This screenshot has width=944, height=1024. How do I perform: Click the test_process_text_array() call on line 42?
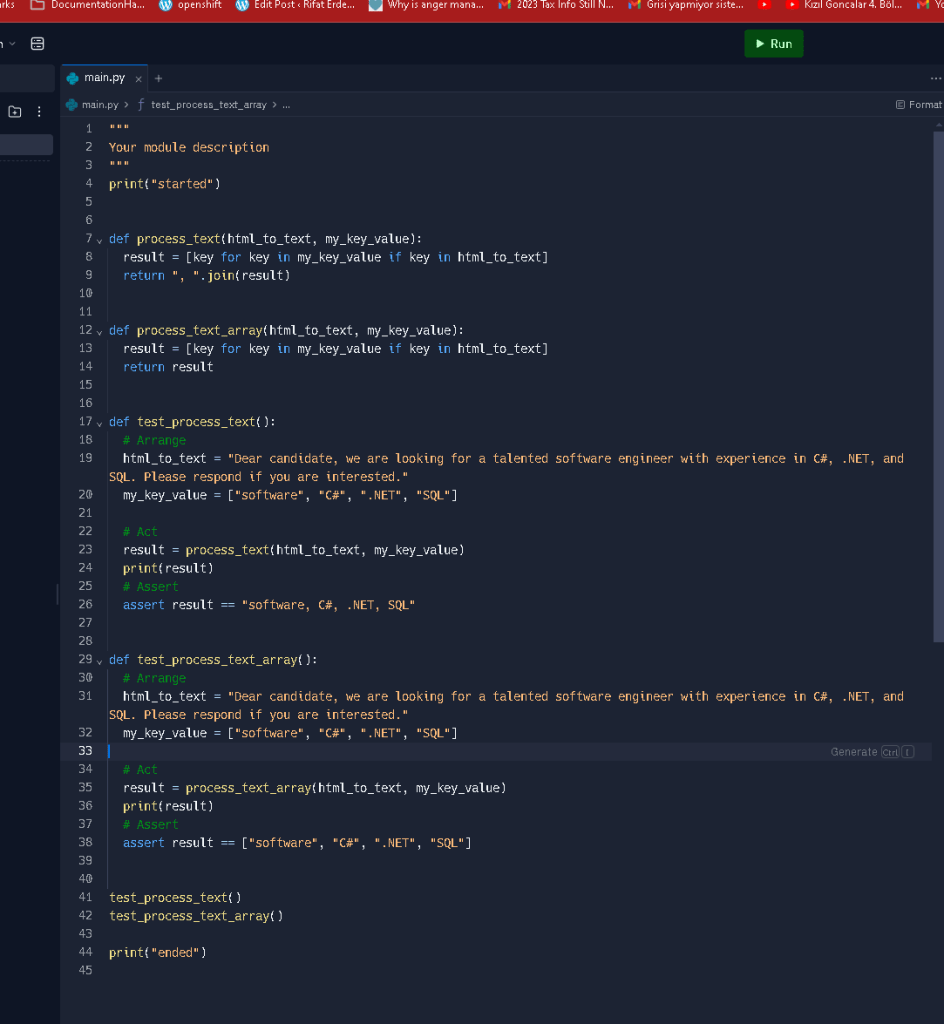pos(196,916)
